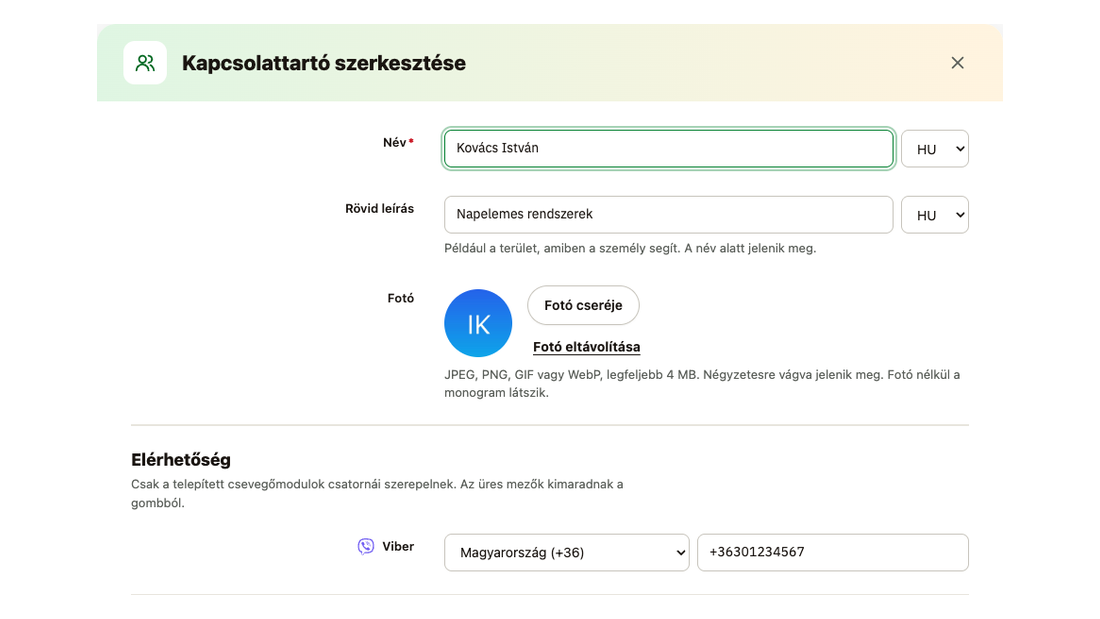
Task: Click the contacts people icon in header
Action: tap(145, 63)
